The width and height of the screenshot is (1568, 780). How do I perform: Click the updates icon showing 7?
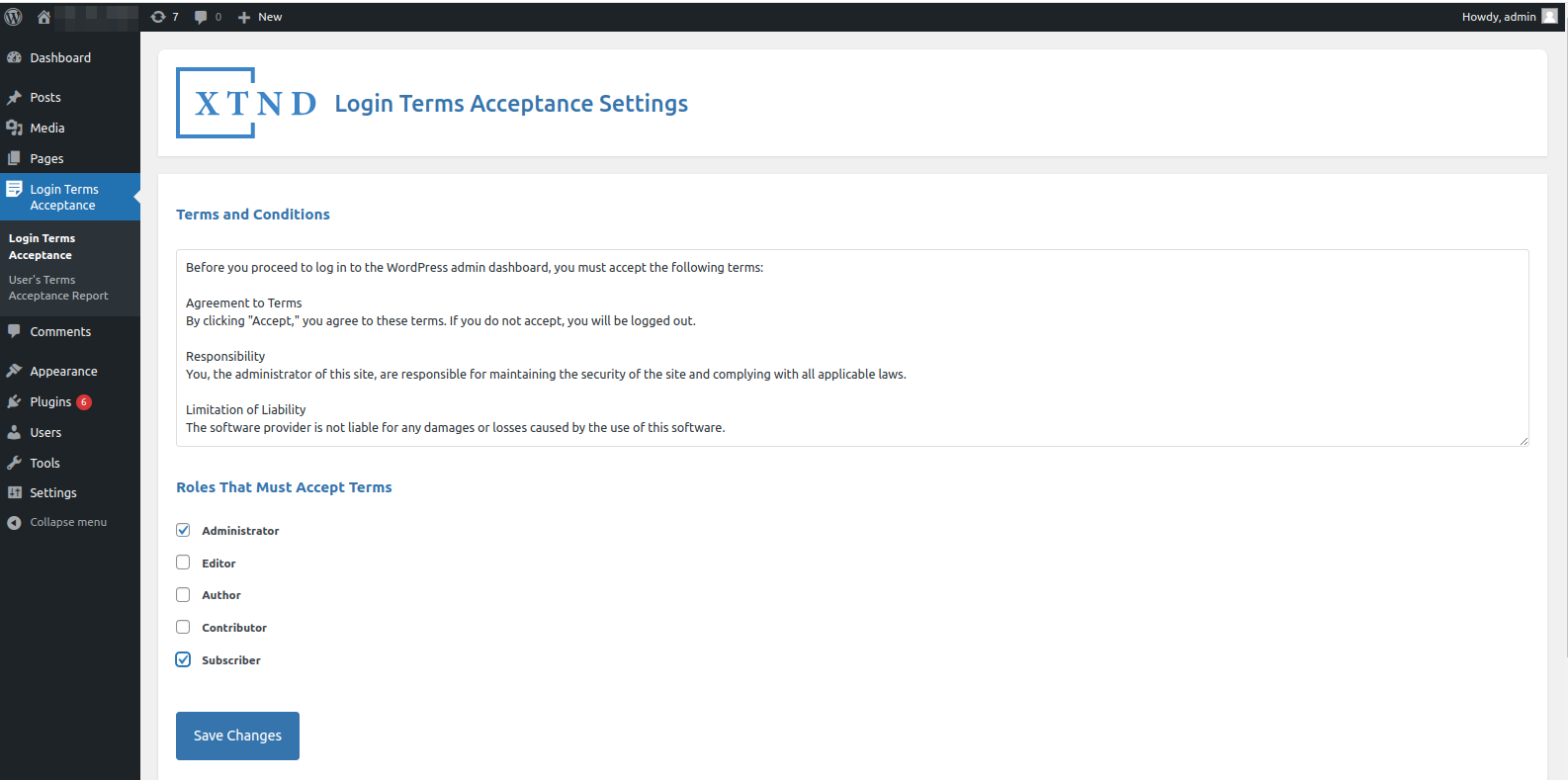coord(158,17)
